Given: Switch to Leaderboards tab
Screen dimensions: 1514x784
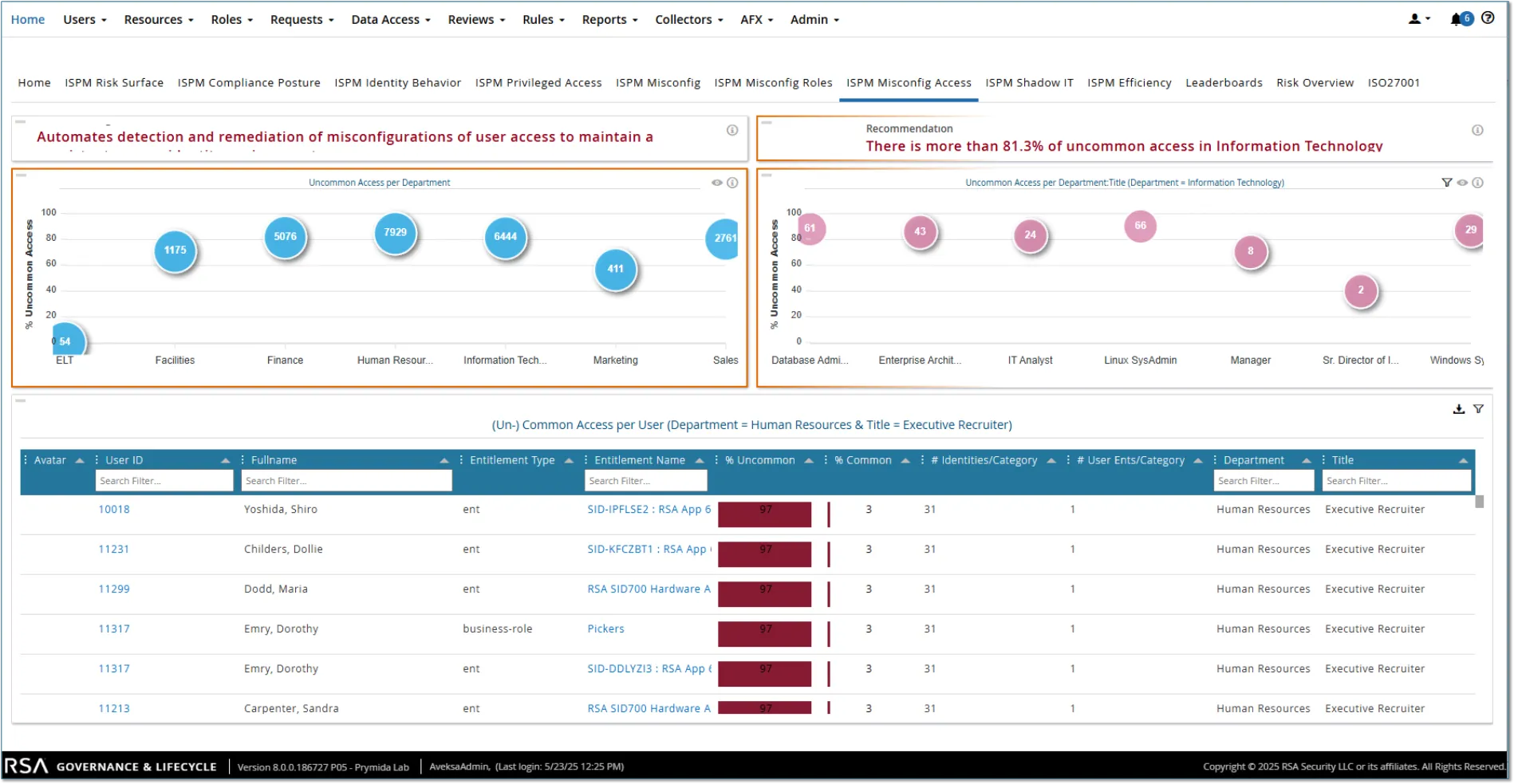Looking at the screenshot, I should coord(1224,83).
